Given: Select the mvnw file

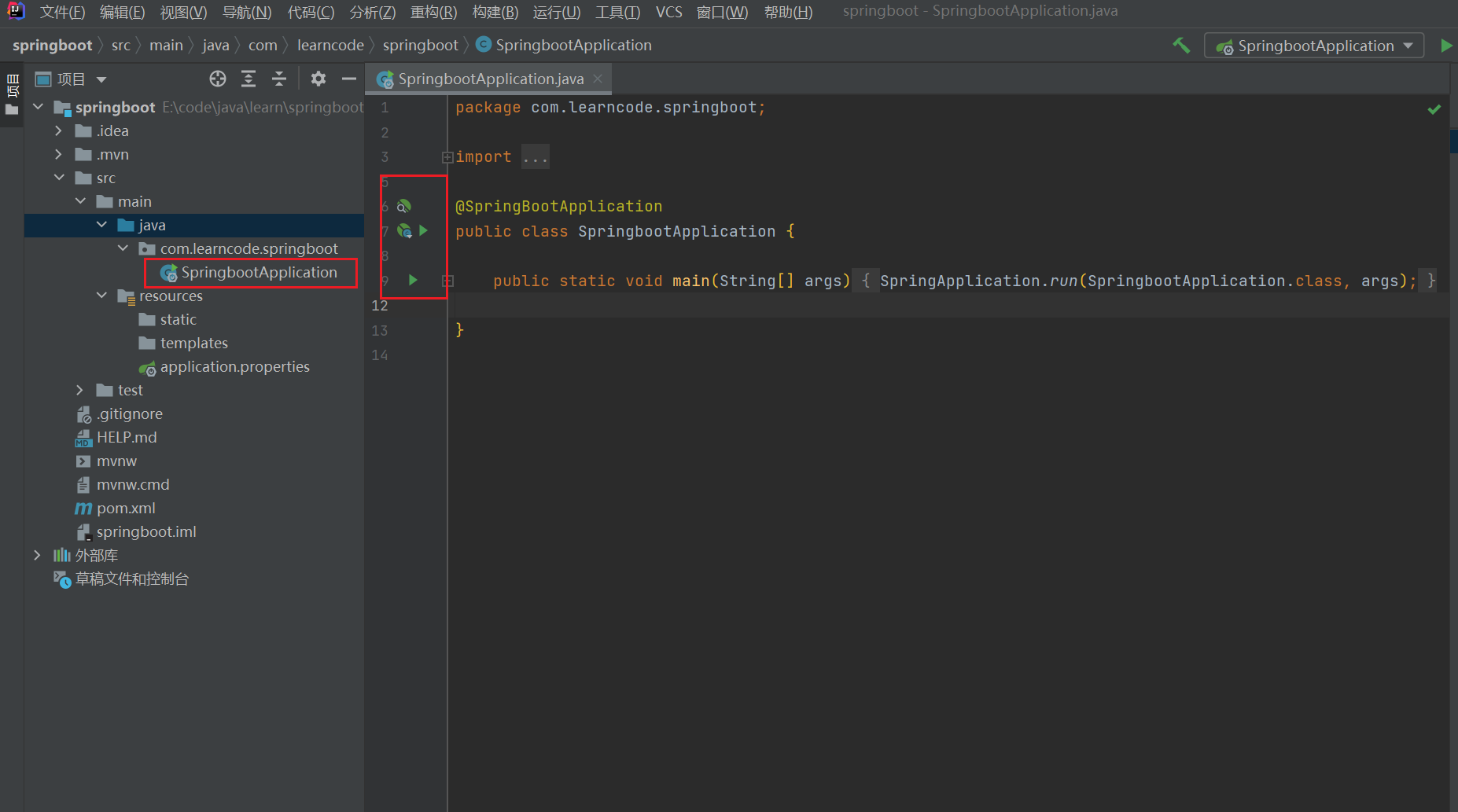Looking at the screenshot, I should 106,461.
